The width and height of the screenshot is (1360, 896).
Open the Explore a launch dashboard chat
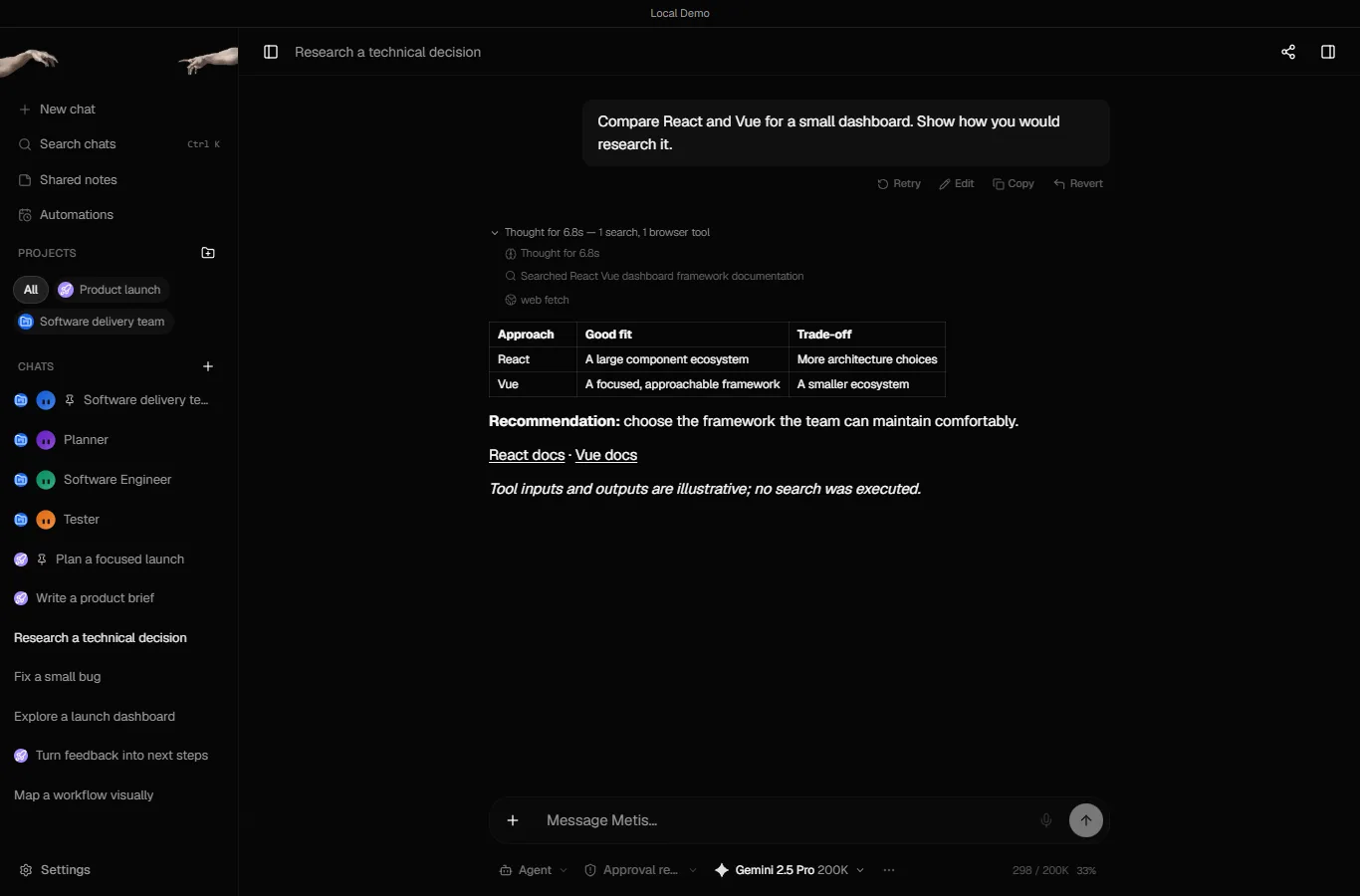coord(118,717)
